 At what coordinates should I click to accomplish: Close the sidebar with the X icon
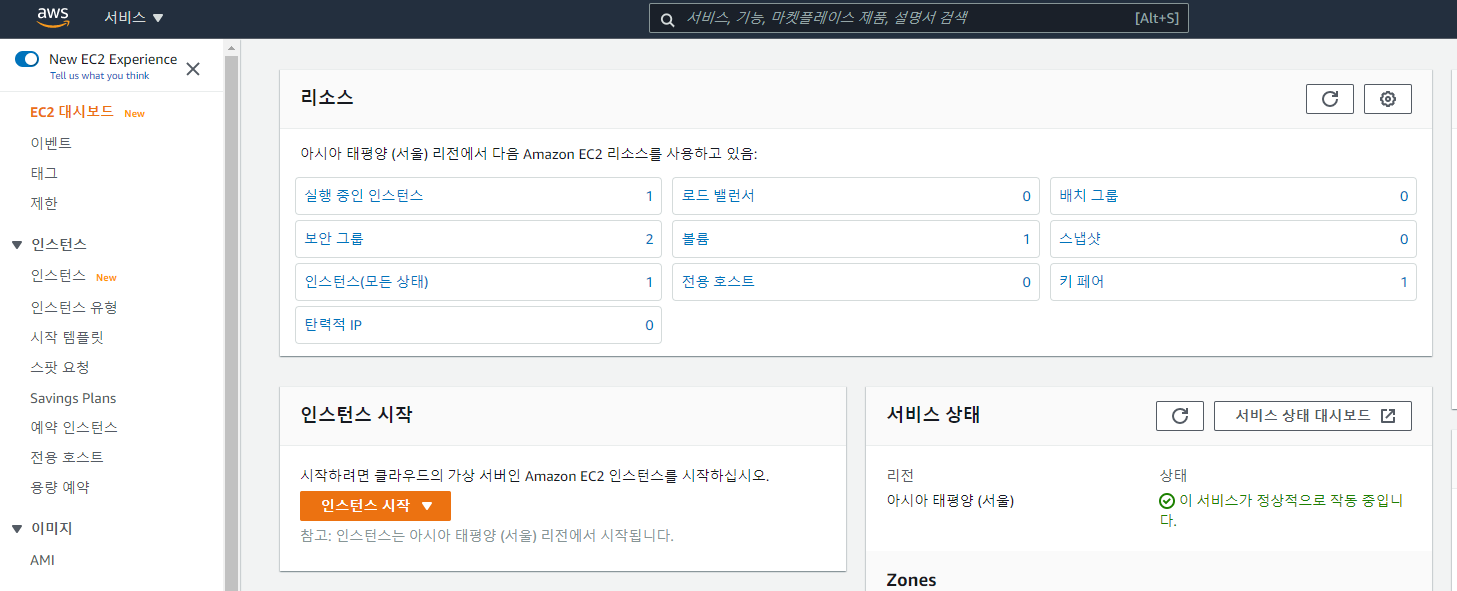tap(193, 68)
